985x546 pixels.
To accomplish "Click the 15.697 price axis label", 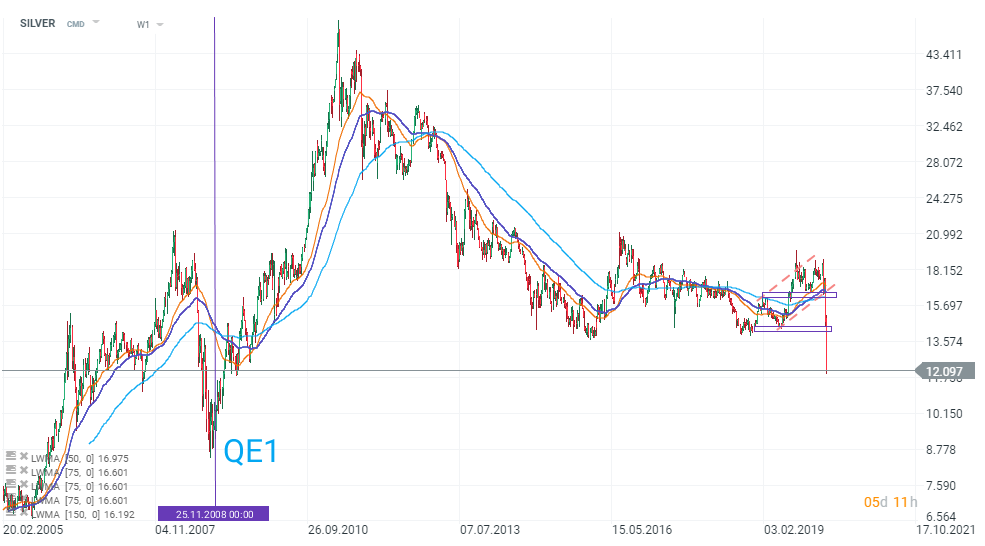I will click(944, 305).
